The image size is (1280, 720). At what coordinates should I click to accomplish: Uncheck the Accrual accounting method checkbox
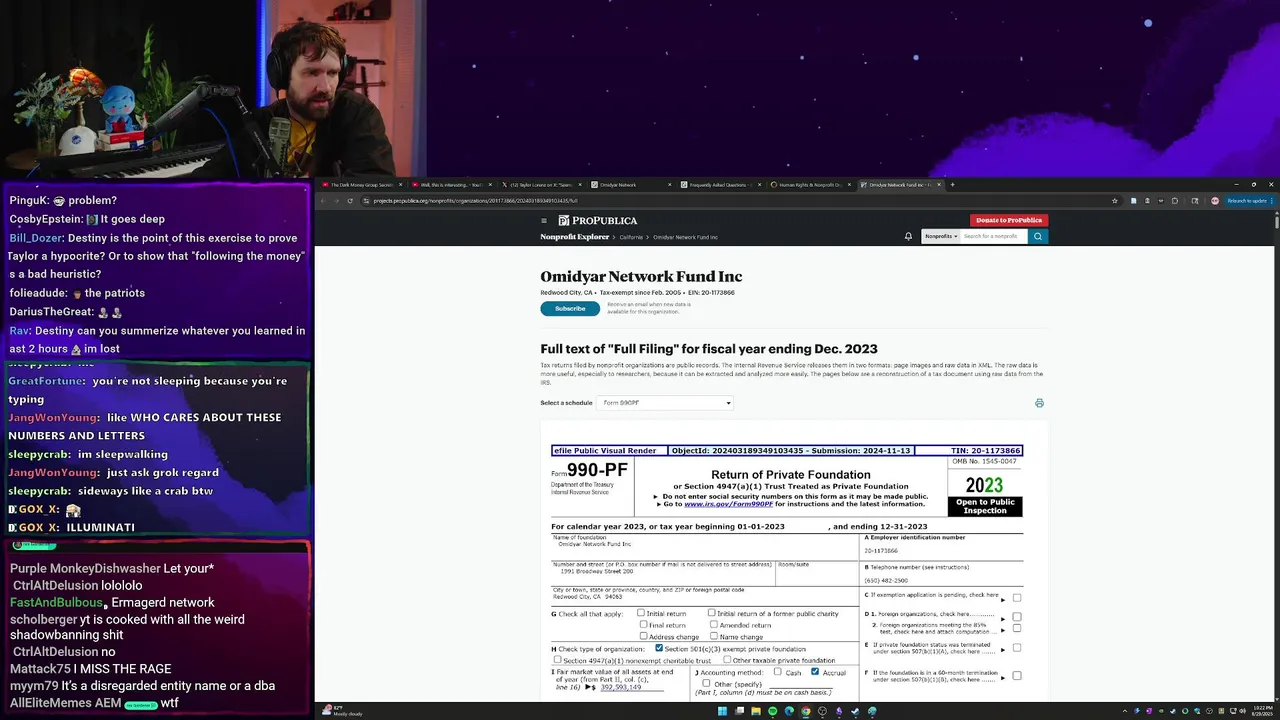pyautogui.click(x=815, y=671)
